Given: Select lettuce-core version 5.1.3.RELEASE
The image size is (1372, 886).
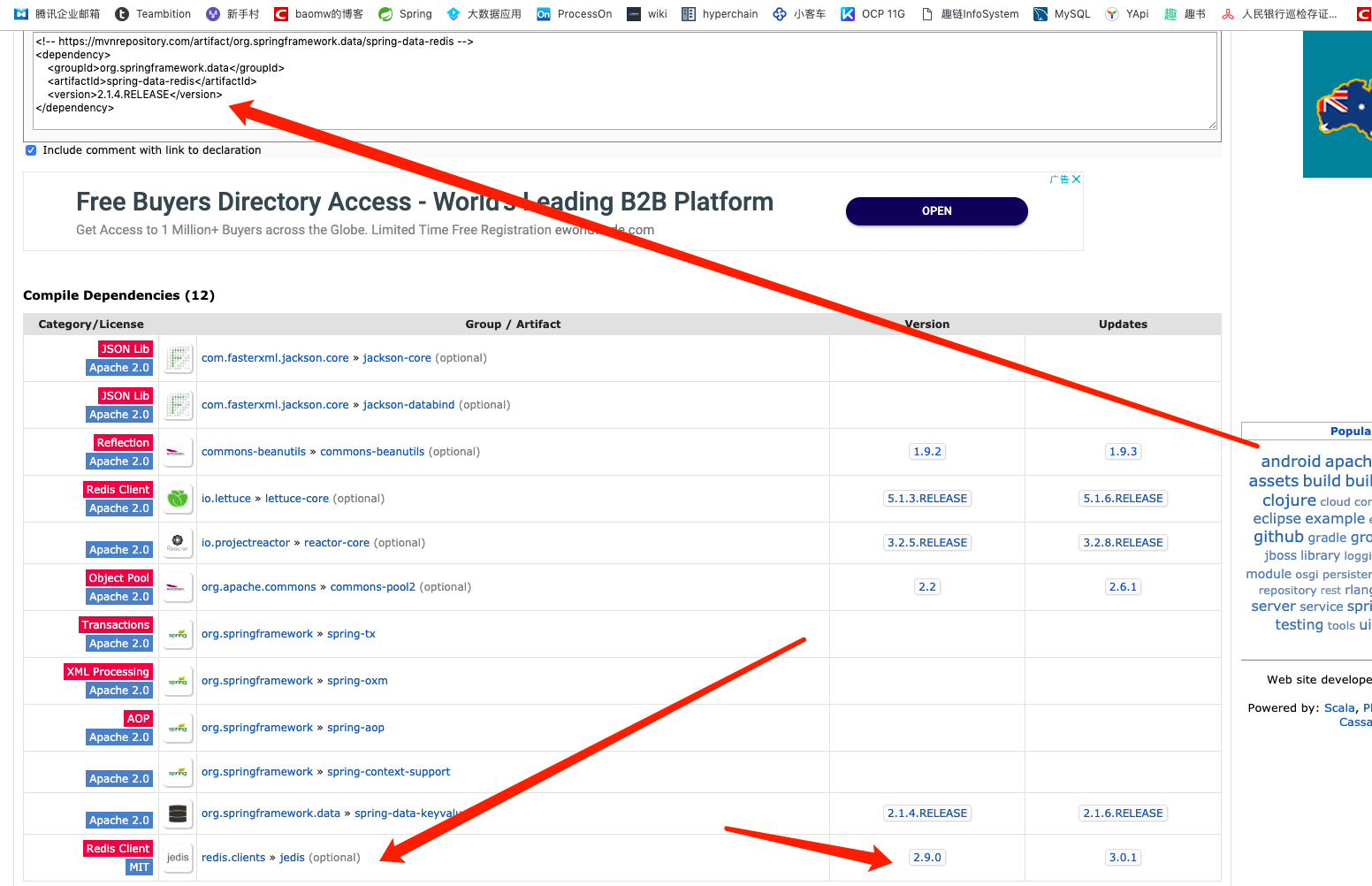Looking at the screenshot, I should tap(927, 499).
